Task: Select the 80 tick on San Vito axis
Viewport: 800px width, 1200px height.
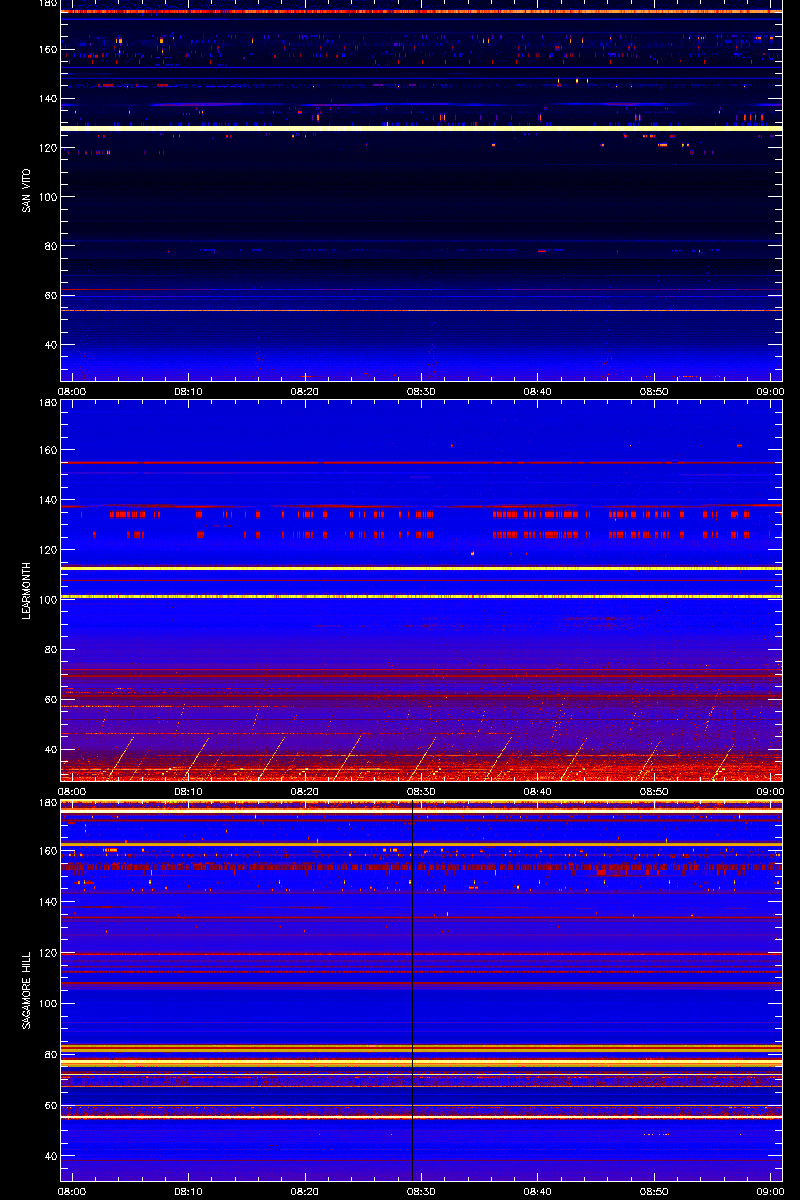Action: 52,246
